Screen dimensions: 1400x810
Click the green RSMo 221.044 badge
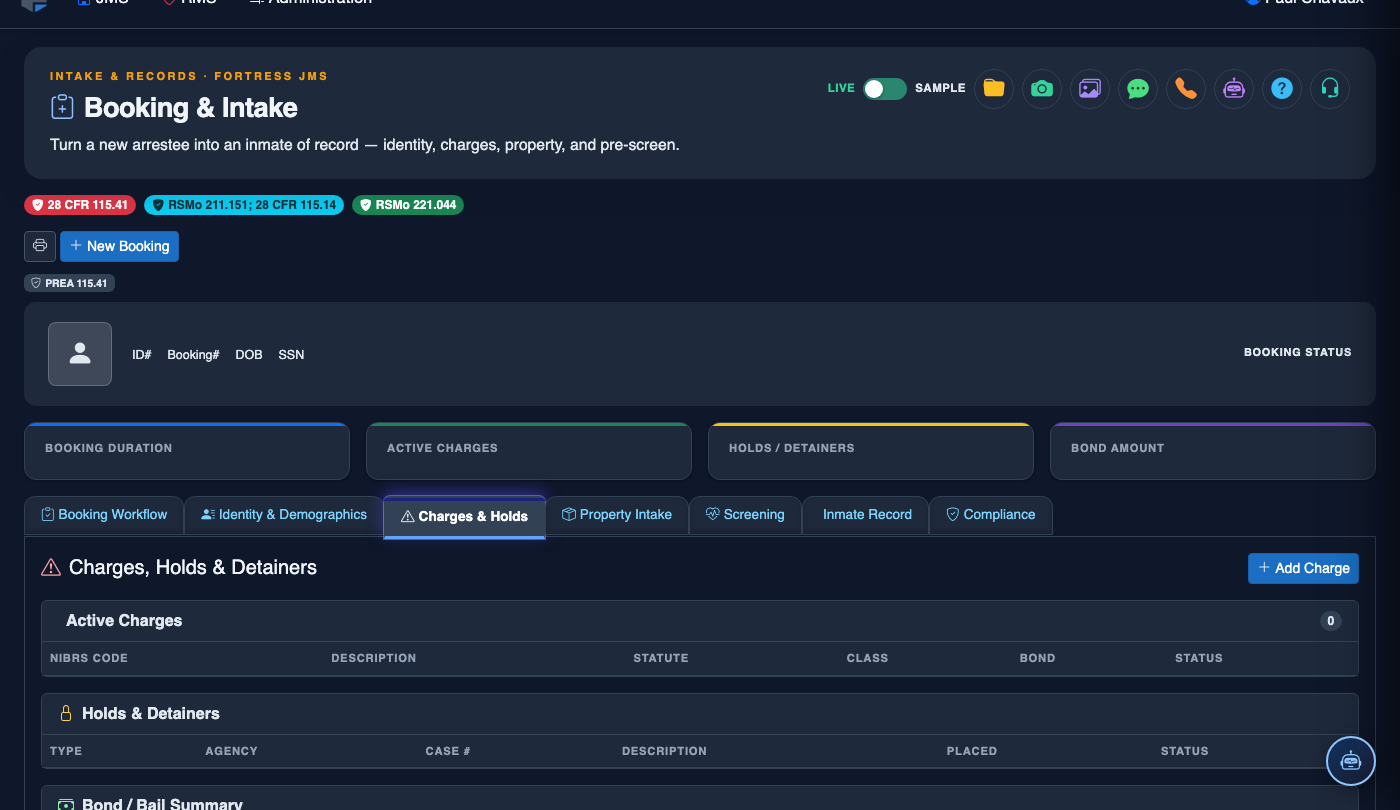(x=408, y=205)
